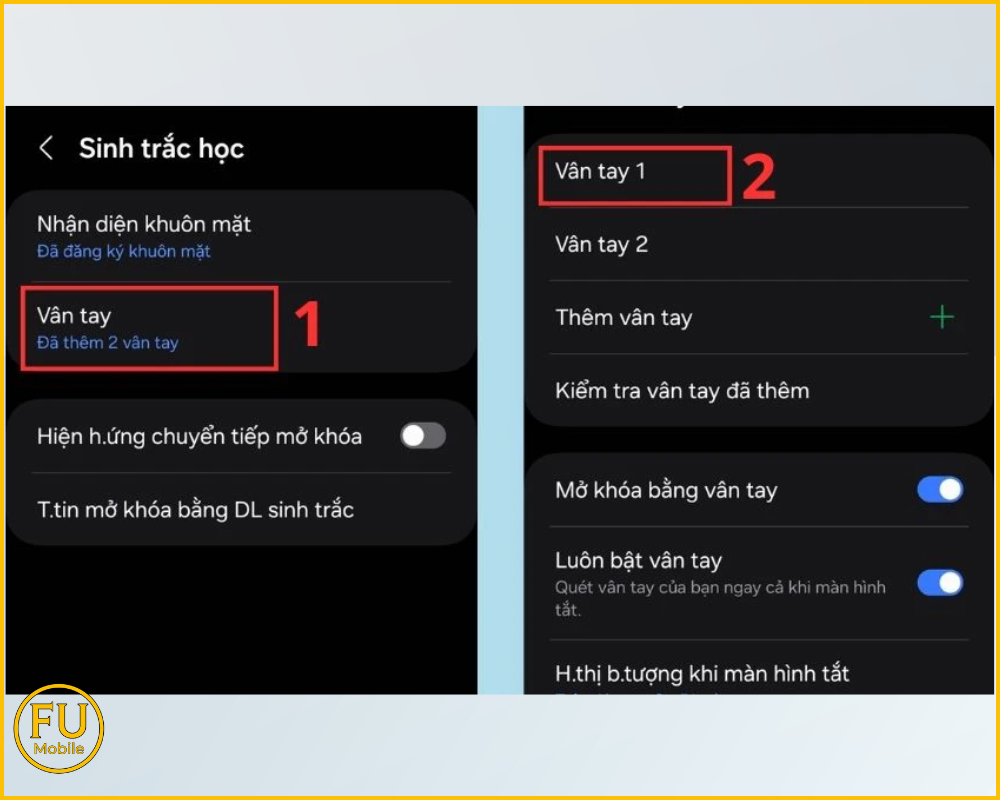1000x800 pixels.
Task: Click the Sinh trắc học page title
Action: [x=161, y=149]
